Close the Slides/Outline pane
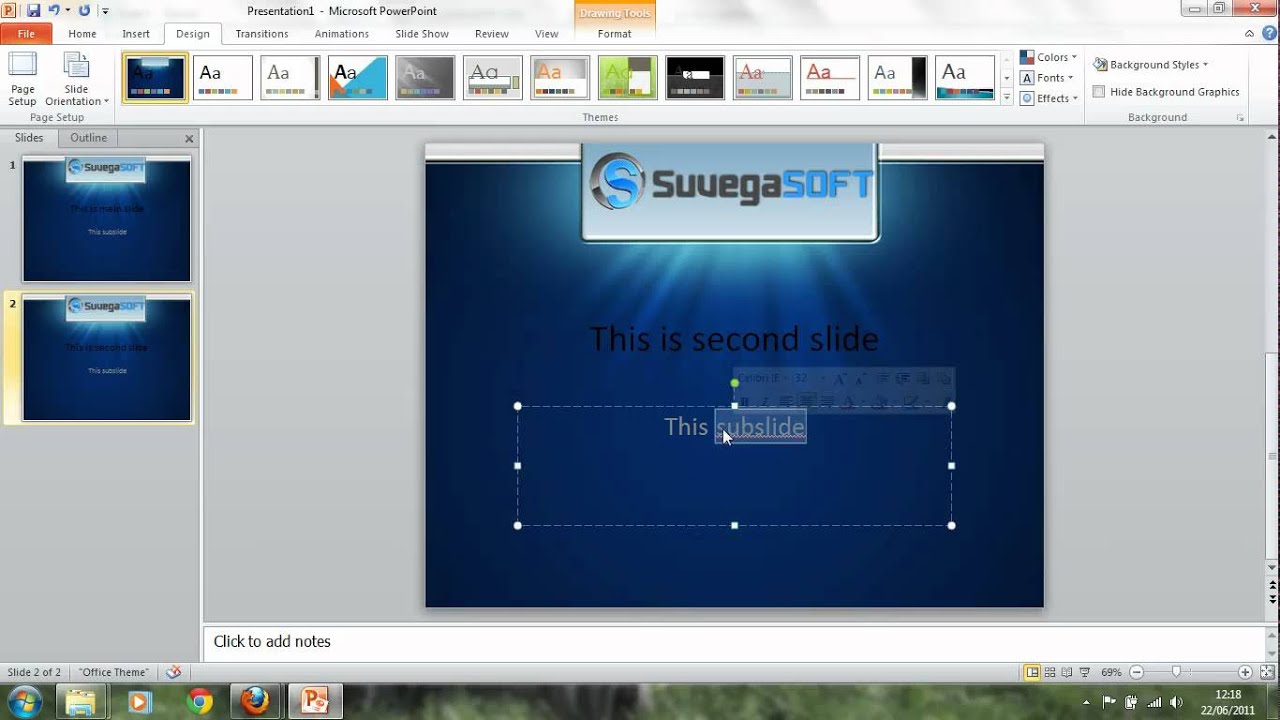The image size is (1280, 720). click(x=189, y=139)
